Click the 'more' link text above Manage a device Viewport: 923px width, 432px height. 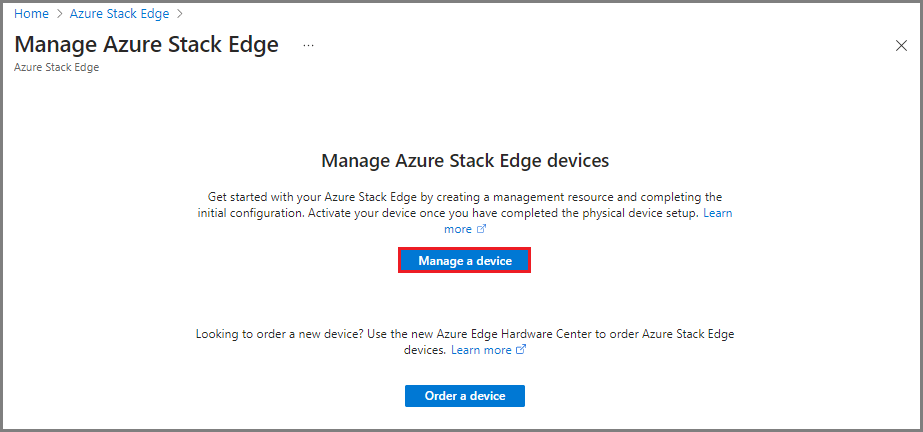[458, 229]
